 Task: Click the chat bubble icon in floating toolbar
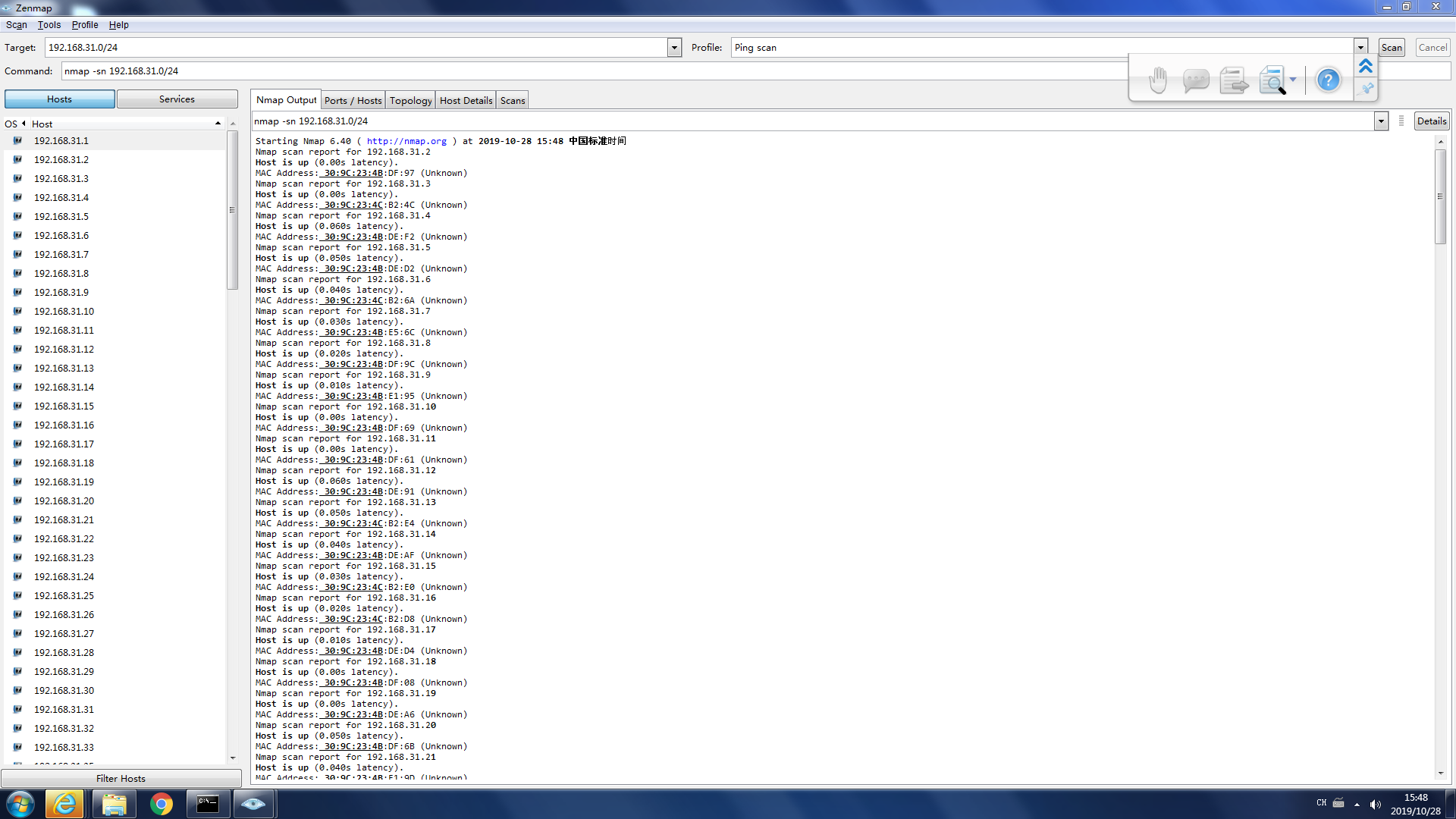(1195, 80)
